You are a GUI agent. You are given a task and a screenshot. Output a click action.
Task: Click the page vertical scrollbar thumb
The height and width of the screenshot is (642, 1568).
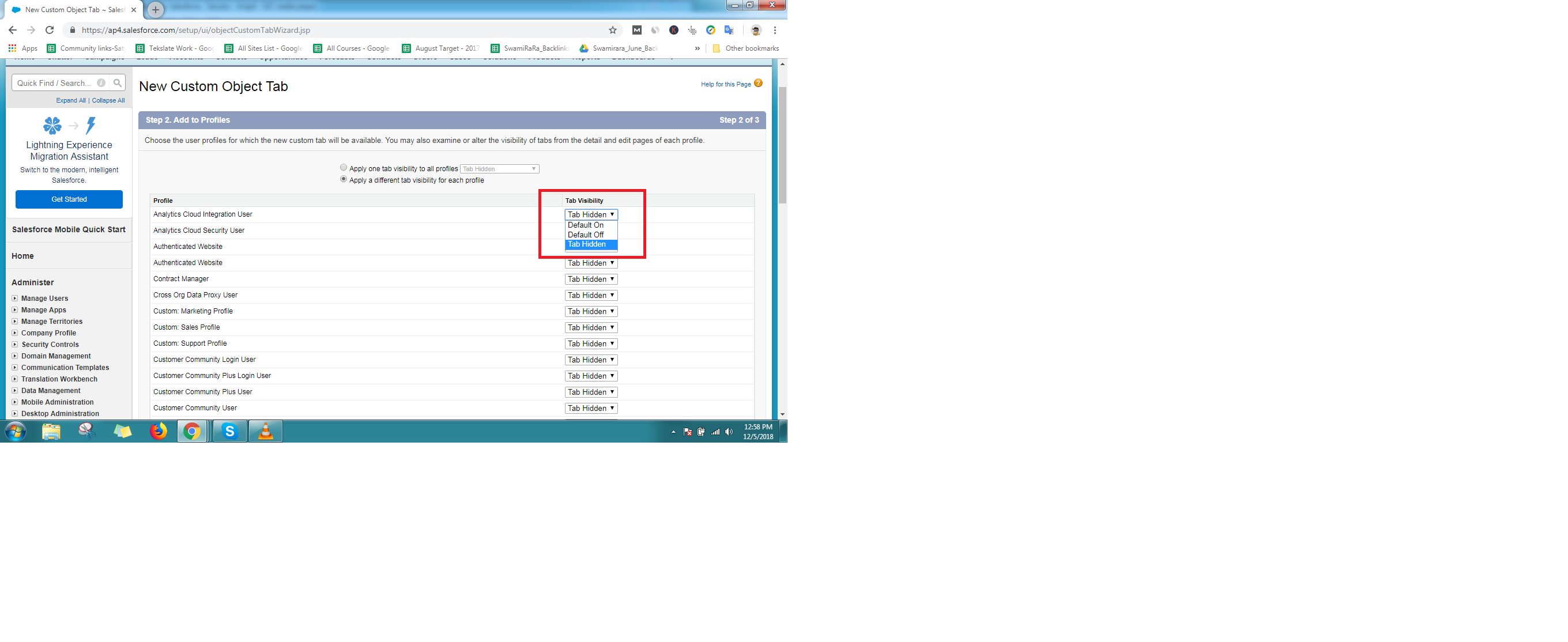point(782,145)
